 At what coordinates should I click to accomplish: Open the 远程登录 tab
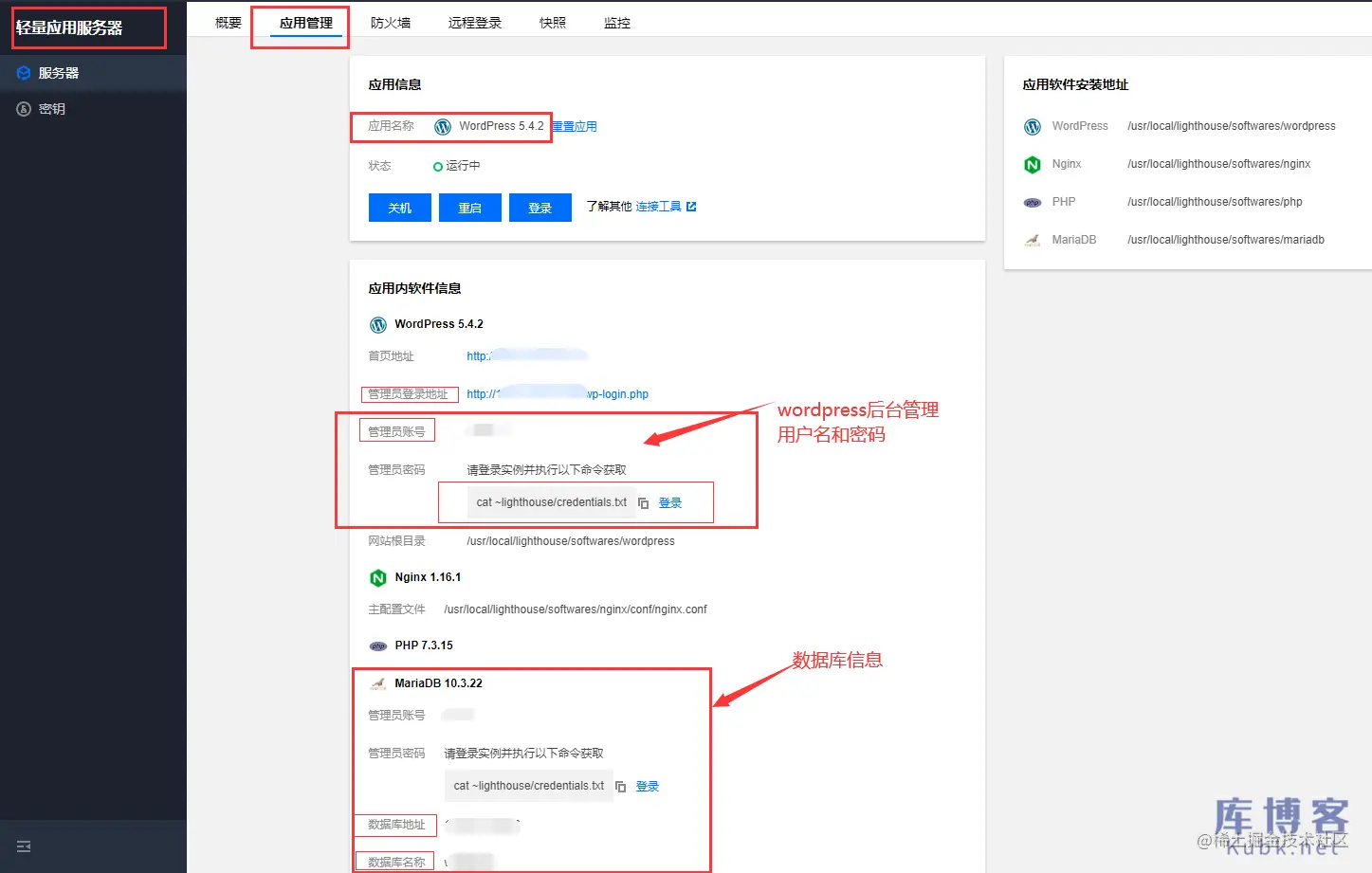point(475,23)
